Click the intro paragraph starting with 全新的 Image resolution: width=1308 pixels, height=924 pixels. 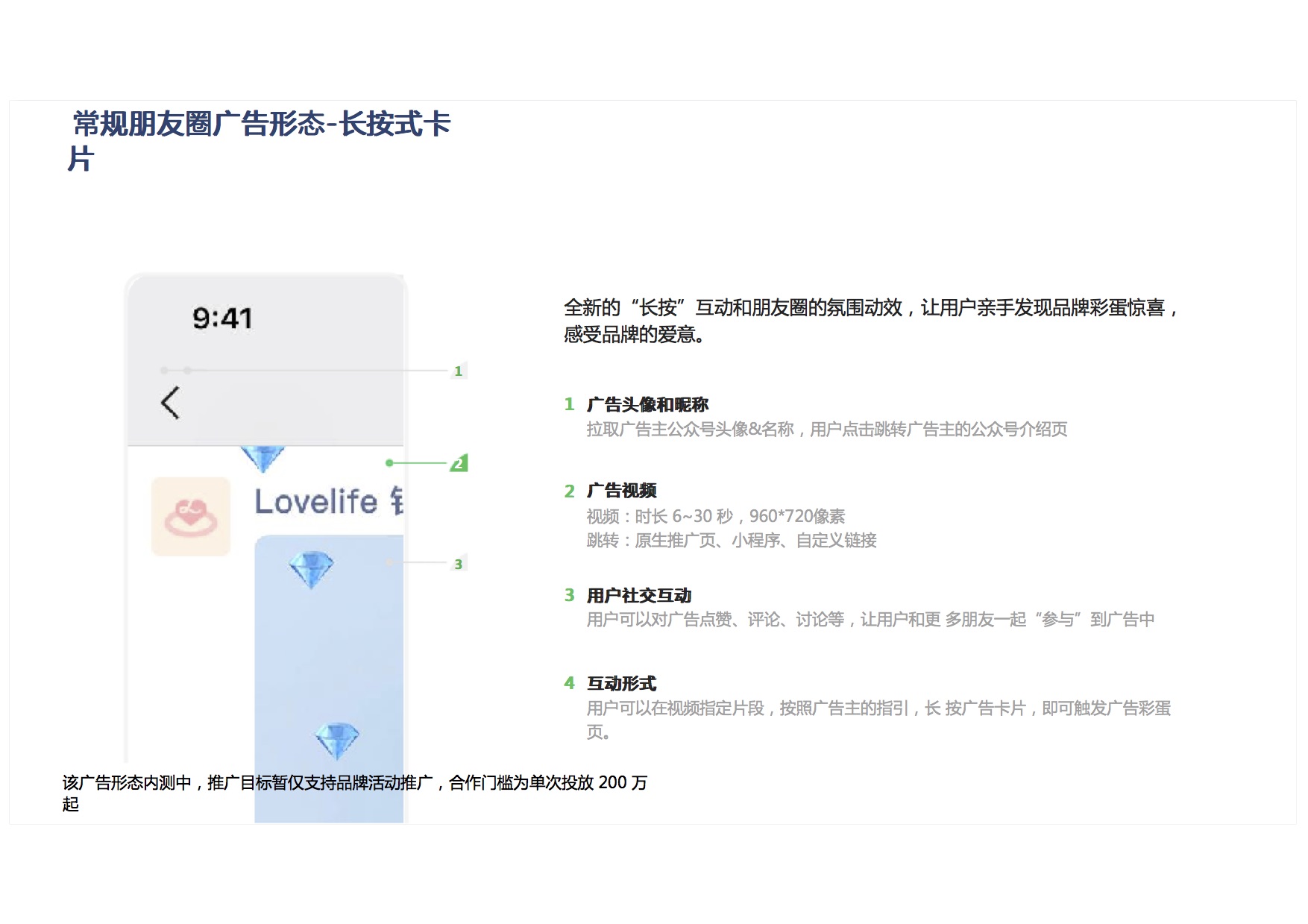870,320
